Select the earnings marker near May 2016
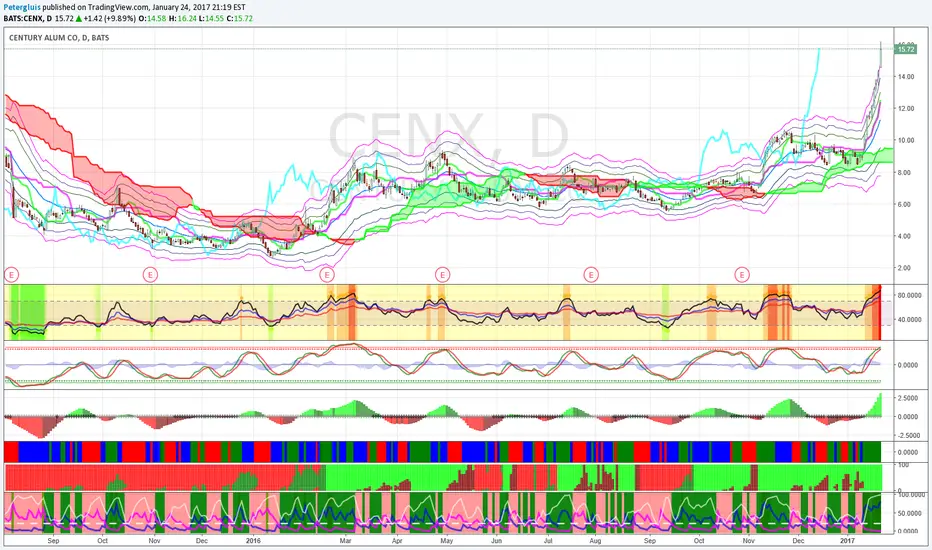The image size is (932, 550). pyautogui.click(x=442, y=275)
